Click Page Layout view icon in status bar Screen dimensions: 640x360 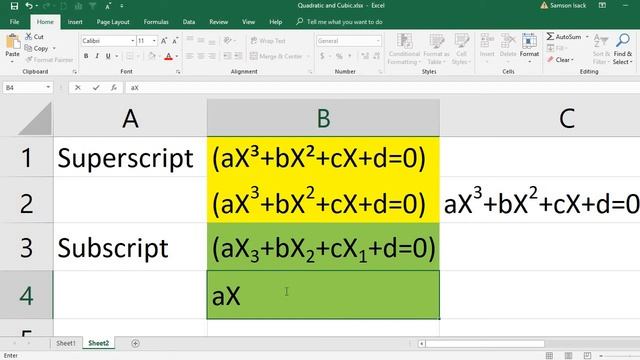[x=568, y=356]
